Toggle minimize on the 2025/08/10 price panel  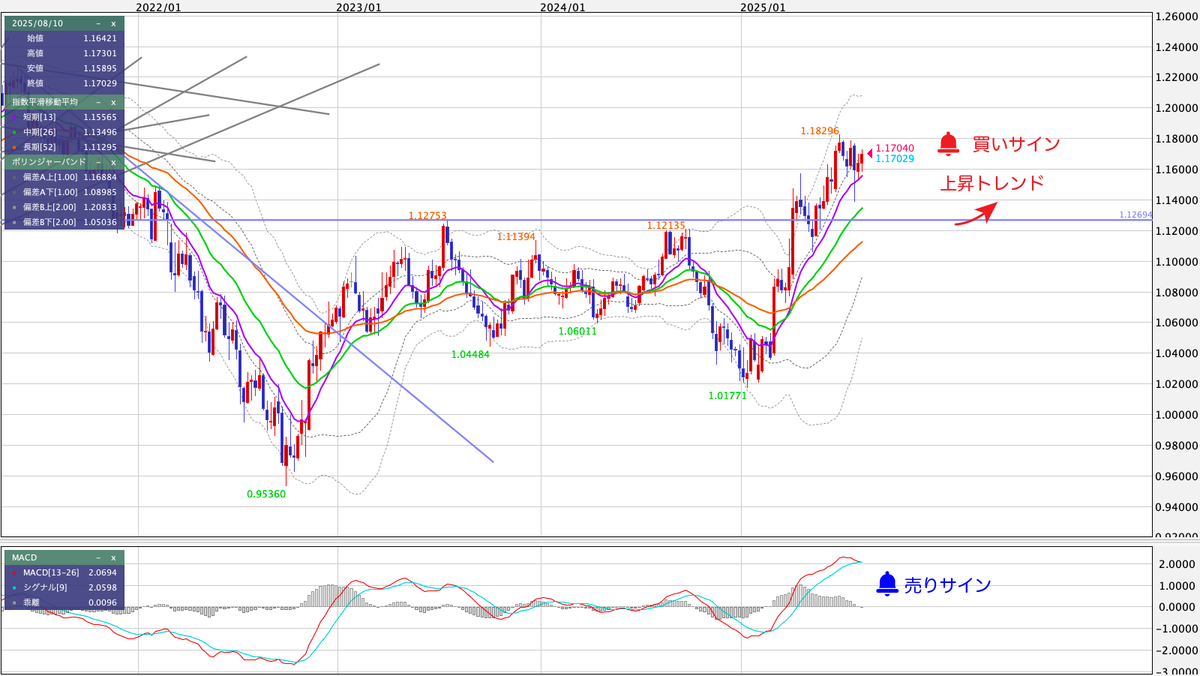click(98, 23)
